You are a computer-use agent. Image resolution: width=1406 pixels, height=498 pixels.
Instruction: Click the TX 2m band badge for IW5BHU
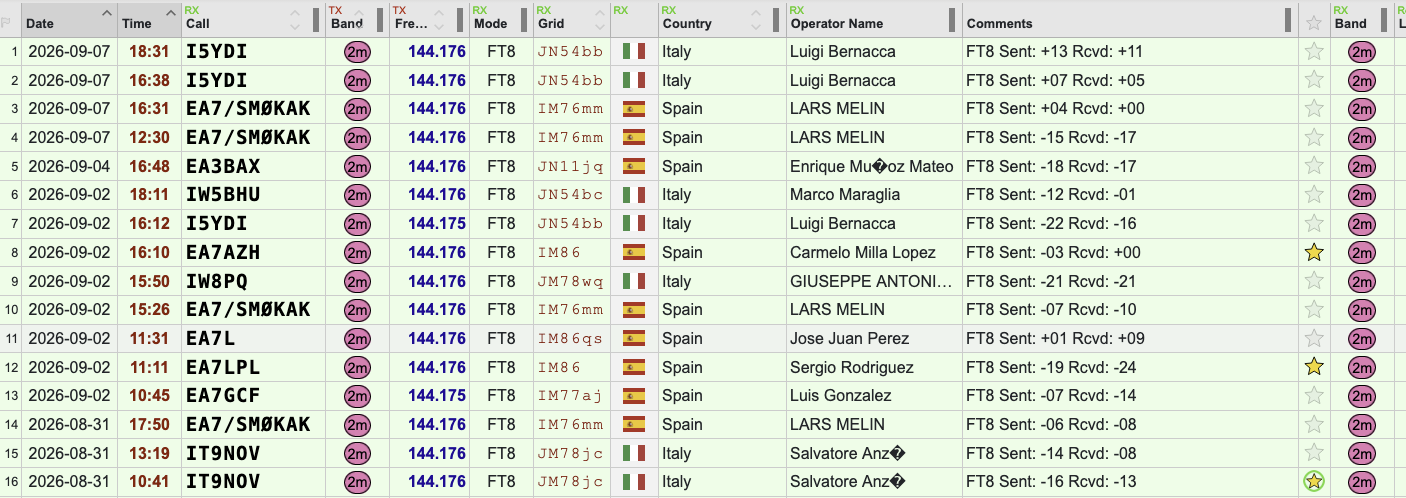[x=357, y=195]
